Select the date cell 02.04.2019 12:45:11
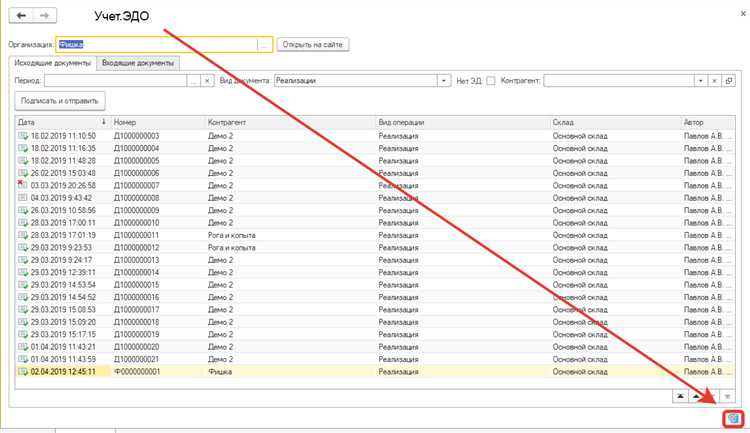Viewport: 750px width, 433px height. (x=63, y=372)
